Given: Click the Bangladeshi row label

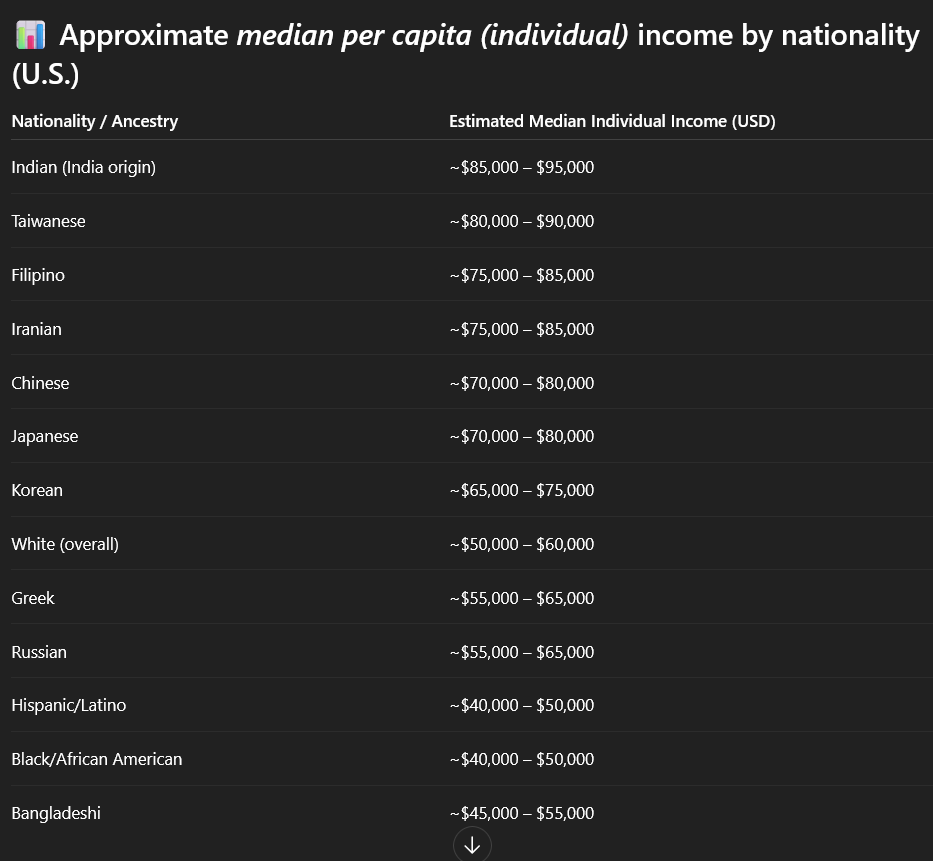Looking at the screenshot, I should [56, 813].
